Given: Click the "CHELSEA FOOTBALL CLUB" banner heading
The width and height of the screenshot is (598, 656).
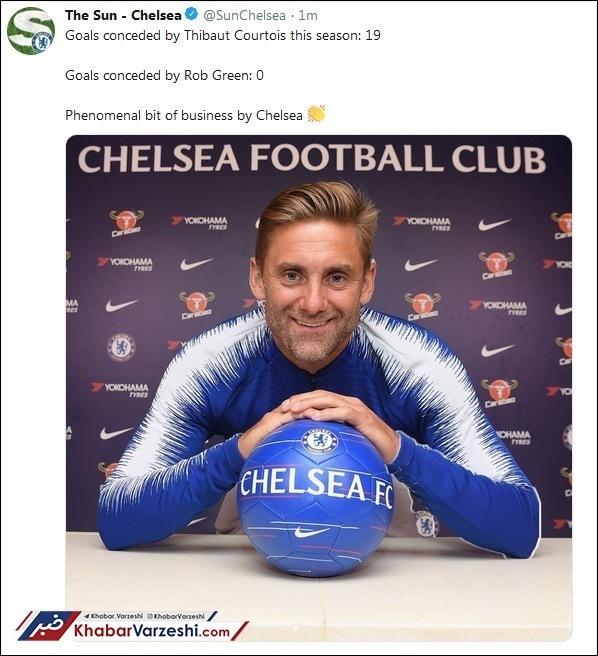Looking at the screenshot, I should [x=312, y=159].
